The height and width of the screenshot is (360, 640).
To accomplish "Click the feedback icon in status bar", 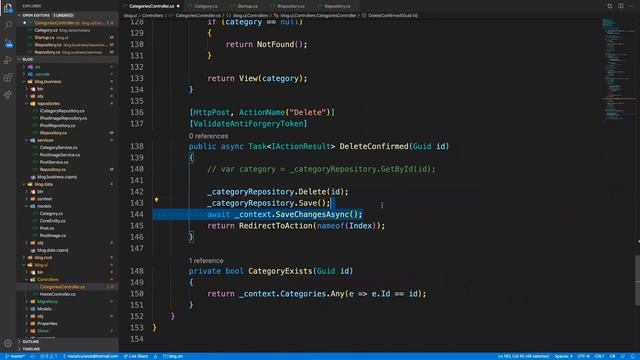I will click(x=623, y=356).
